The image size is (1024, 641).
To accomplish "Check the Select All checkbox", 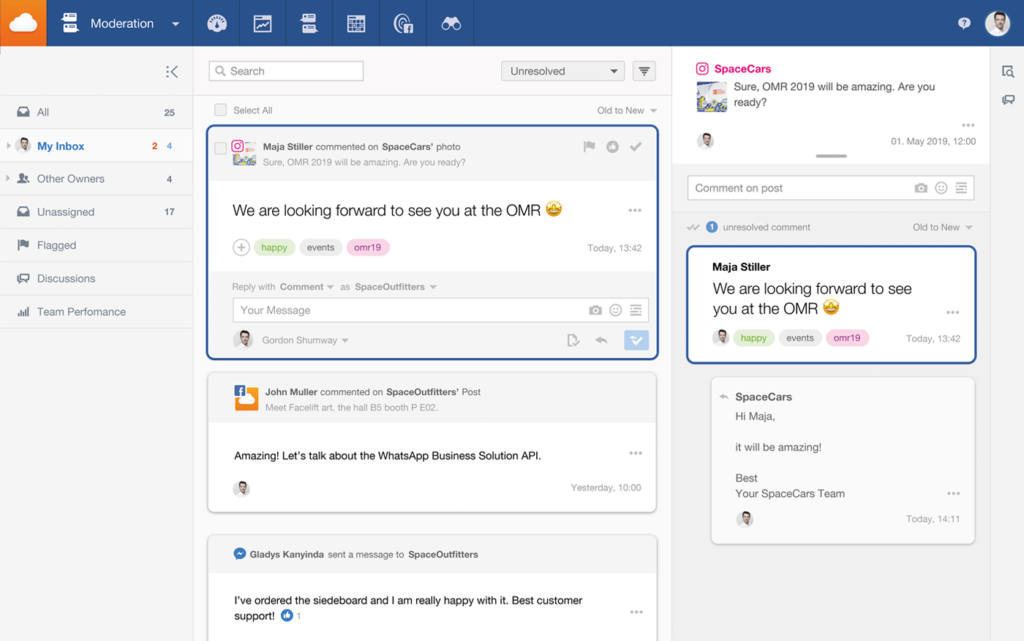I will pyautogui.click(x=221, y=110).
